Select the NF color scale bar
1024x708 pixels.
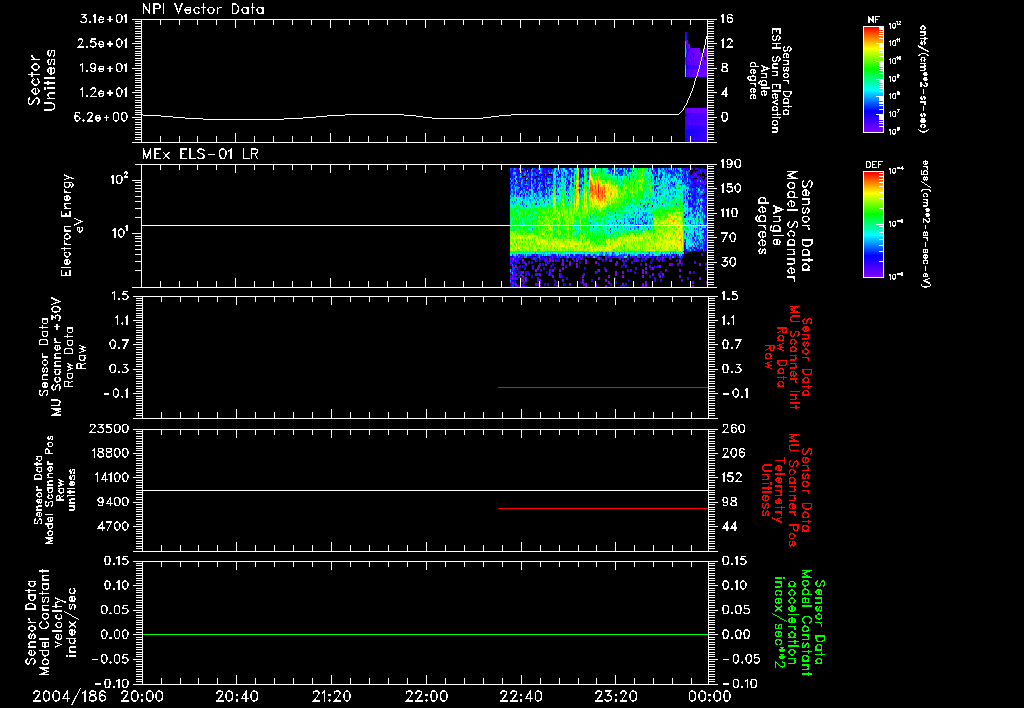pyautogui.click(x=873, y=78)
